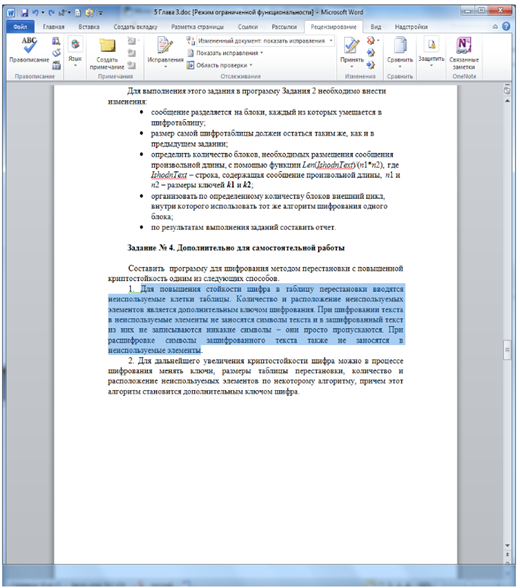Click the scrollbar down arrow
The height and width of the screenshot is (588, 520).
pos(507,545)
